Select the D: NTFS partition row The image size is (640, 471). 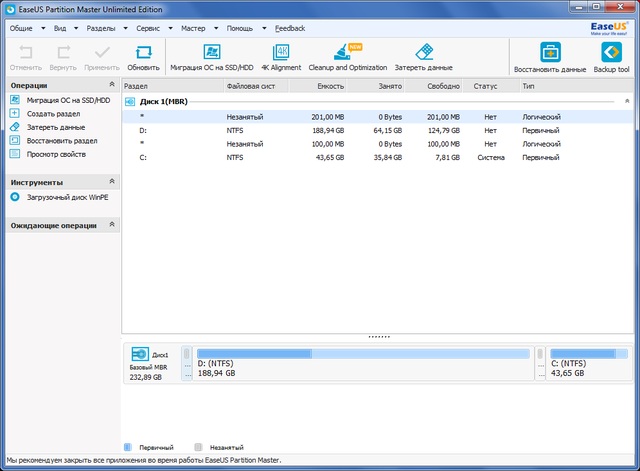[300, 130]
